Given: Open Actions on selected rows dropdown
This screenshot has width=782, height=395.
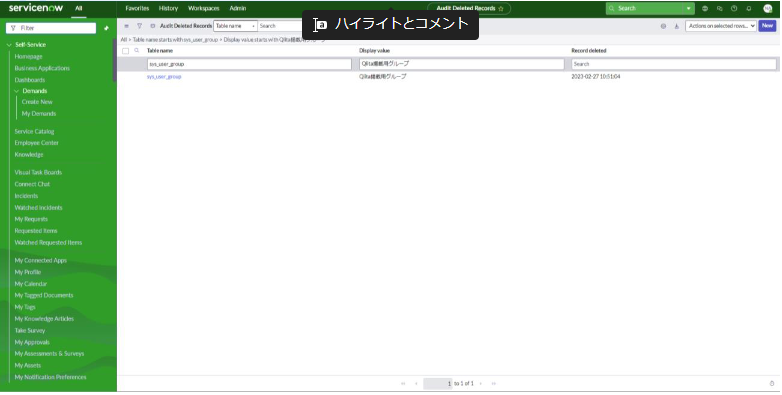Looking at the screenshot, I should pyautogui.click(x=721, y=26).
